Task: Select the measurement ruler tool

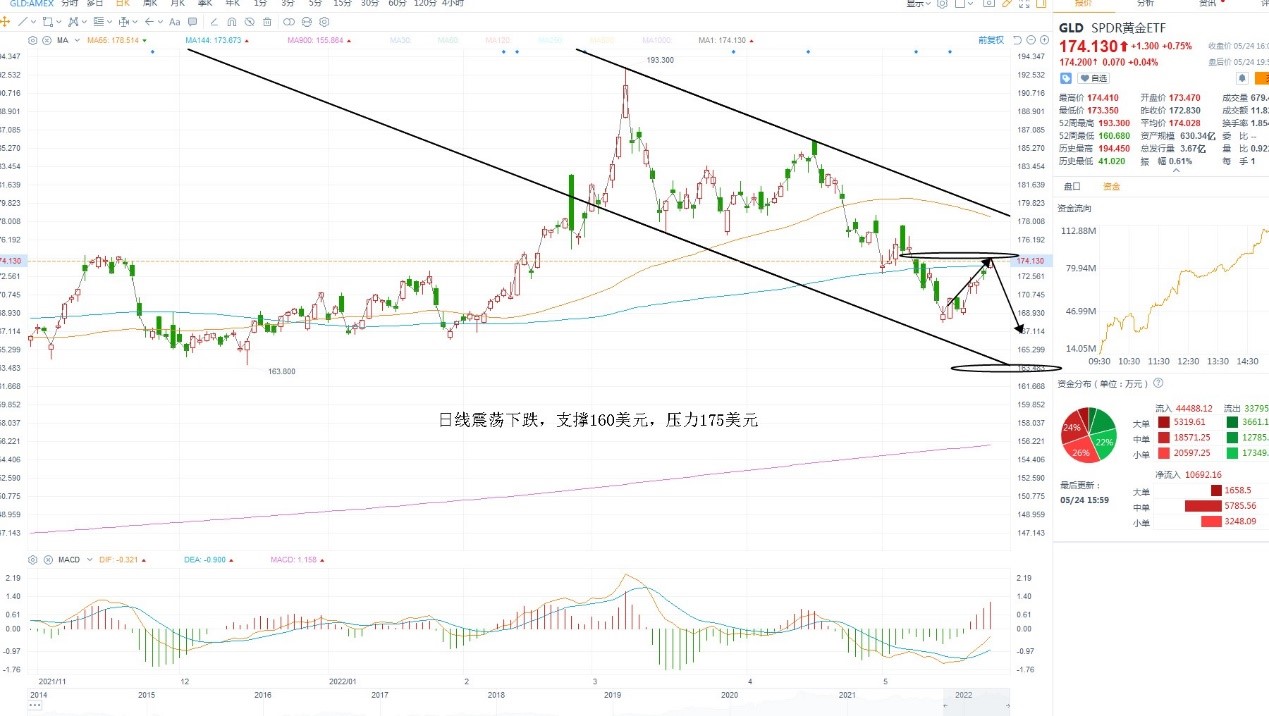Action: tap(123, 22)
